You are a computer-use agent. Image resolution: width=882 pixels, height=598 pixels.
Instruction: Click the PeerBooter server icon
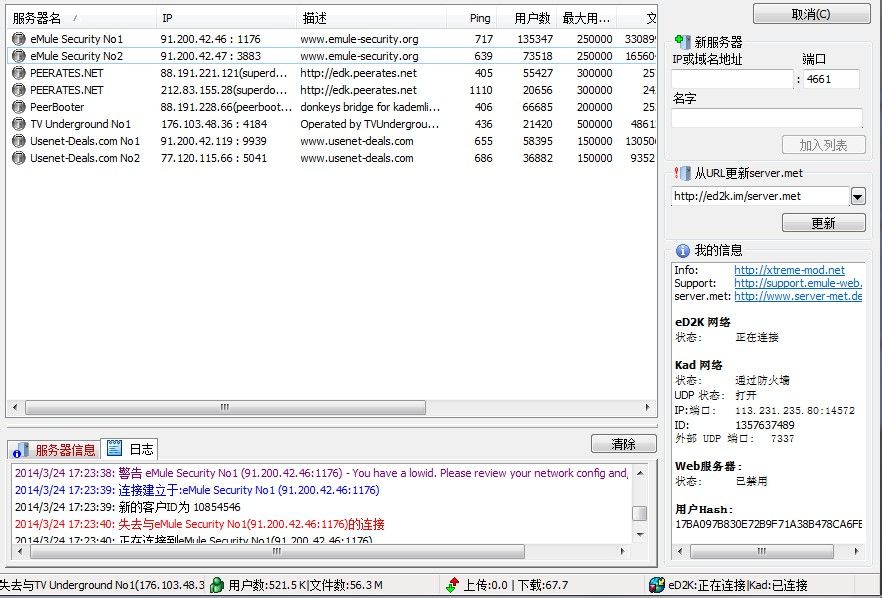(x=19, y=107)
